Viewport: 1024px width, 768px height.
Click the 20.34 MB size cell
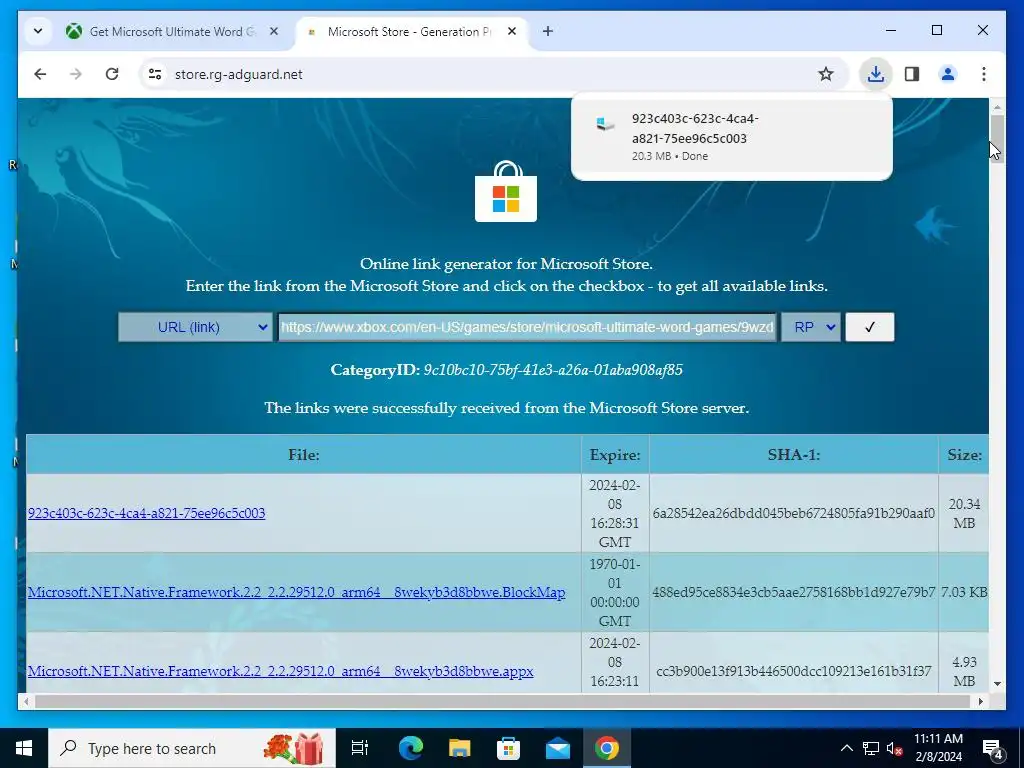964,513
